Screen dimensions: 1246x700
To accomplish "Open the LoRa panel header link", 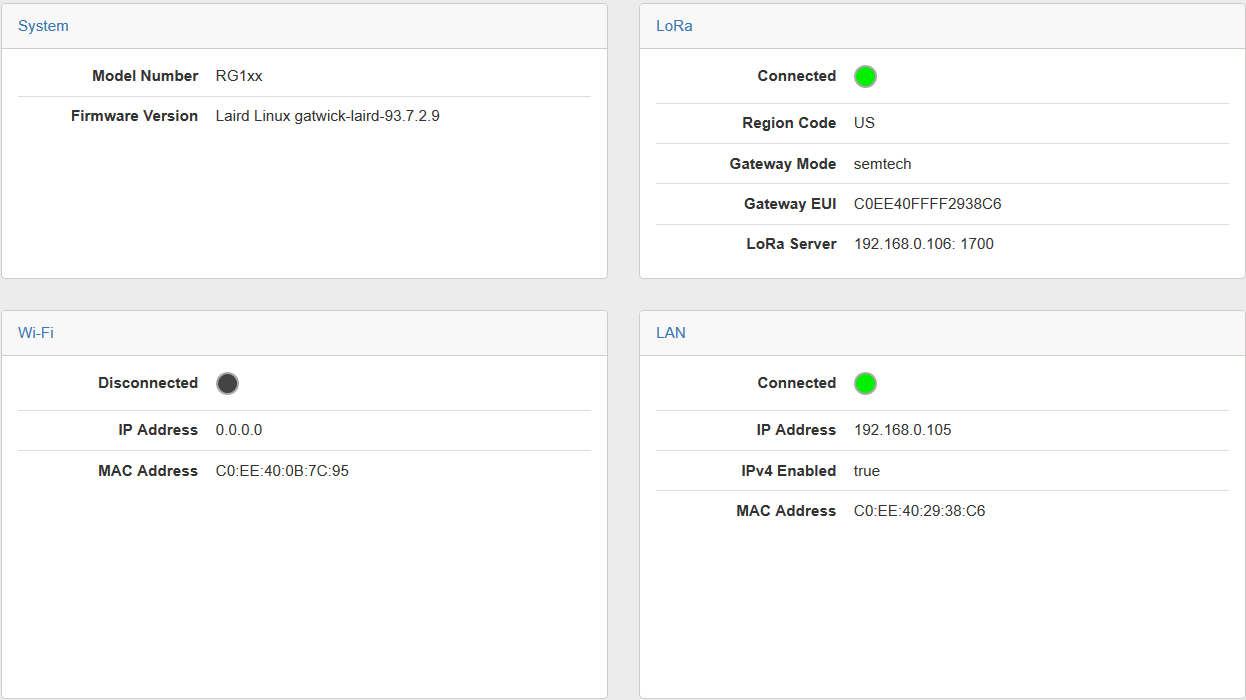I will coord(674,26).
